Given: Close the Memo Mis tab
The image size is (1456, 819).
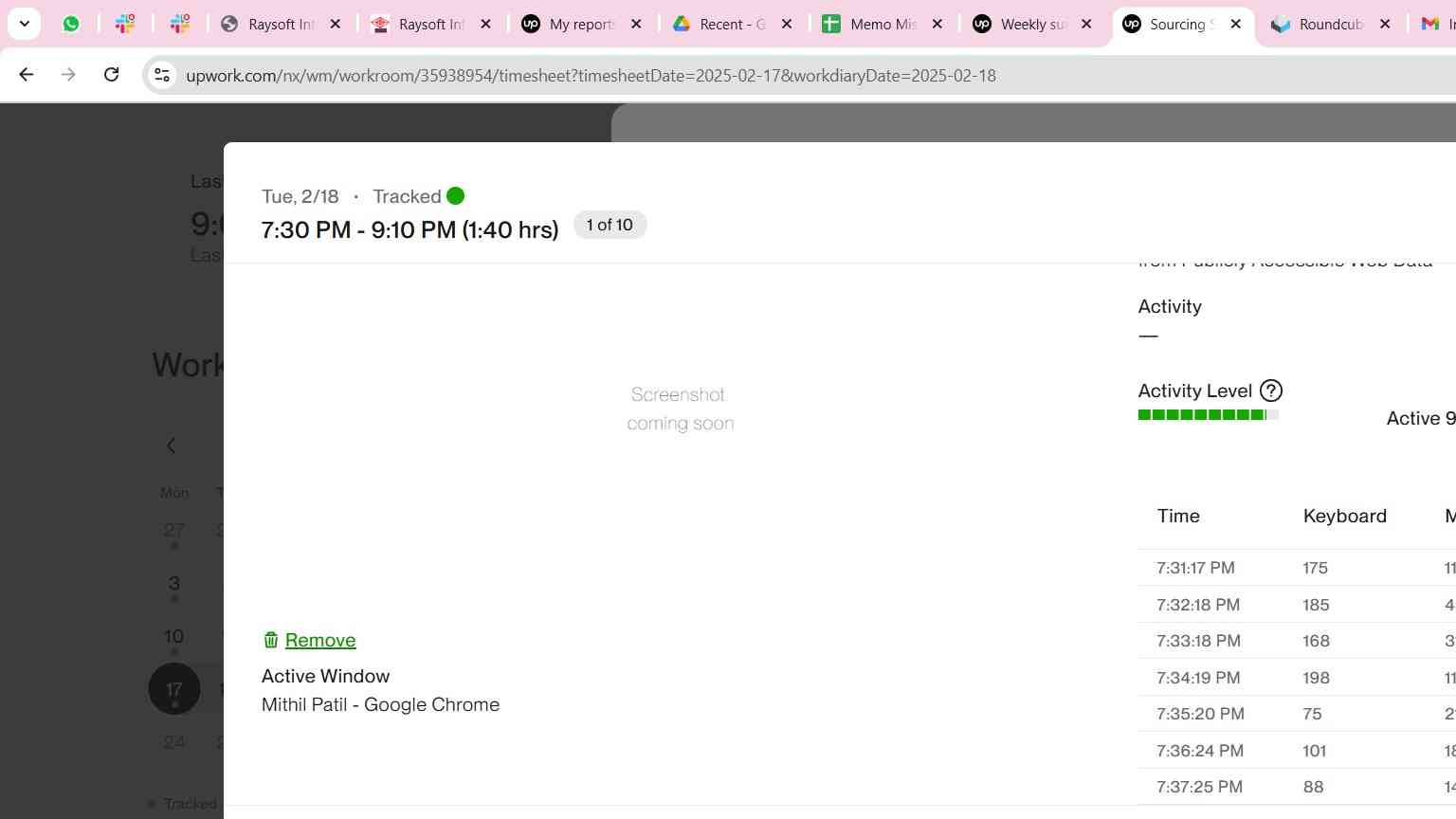Looking at the screenshot, I should [937, 24].
